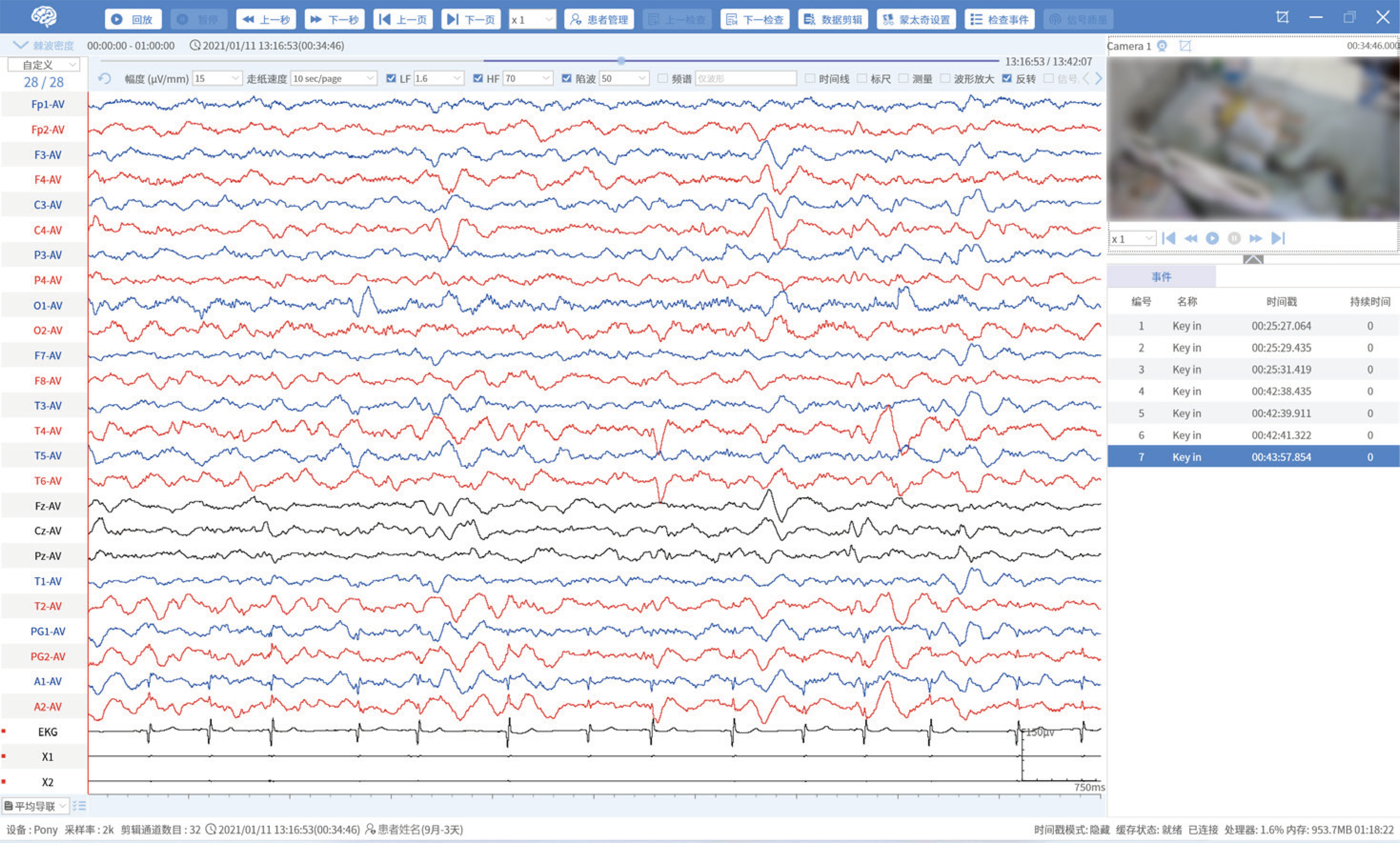
Task: Click left arrow on options bar
Action: pos(1086,78)
